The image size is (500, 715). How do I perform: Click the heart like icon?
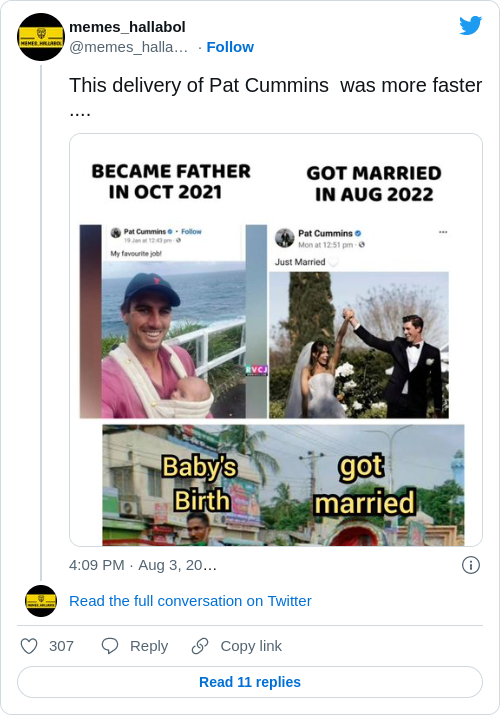29,646
